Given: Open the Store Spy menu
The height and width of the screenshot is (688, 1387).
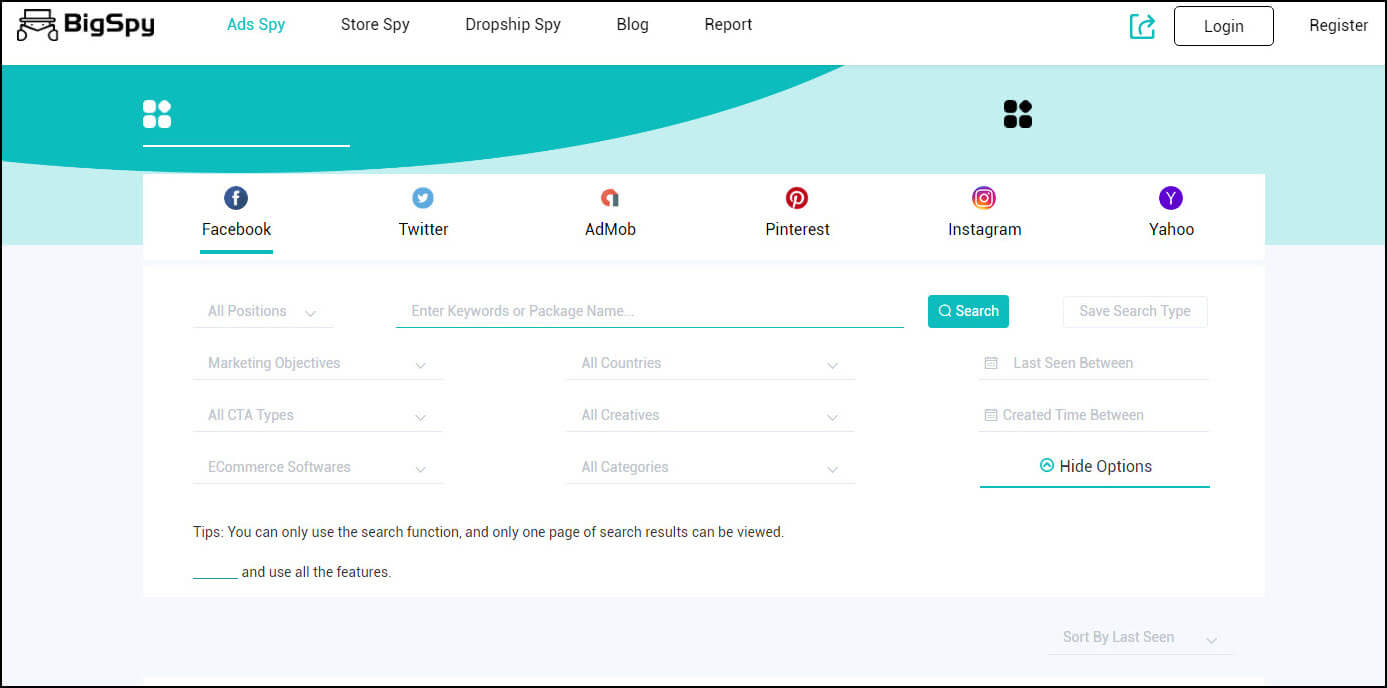Looking at the screenshot, I should (375, 25).
